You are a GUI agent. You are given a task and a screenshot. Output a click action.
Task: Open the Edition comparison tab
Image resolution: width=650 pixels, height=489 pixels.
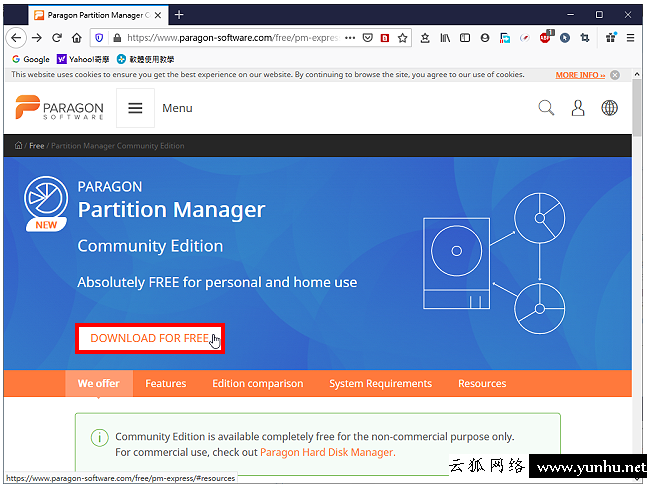[258, 383]
